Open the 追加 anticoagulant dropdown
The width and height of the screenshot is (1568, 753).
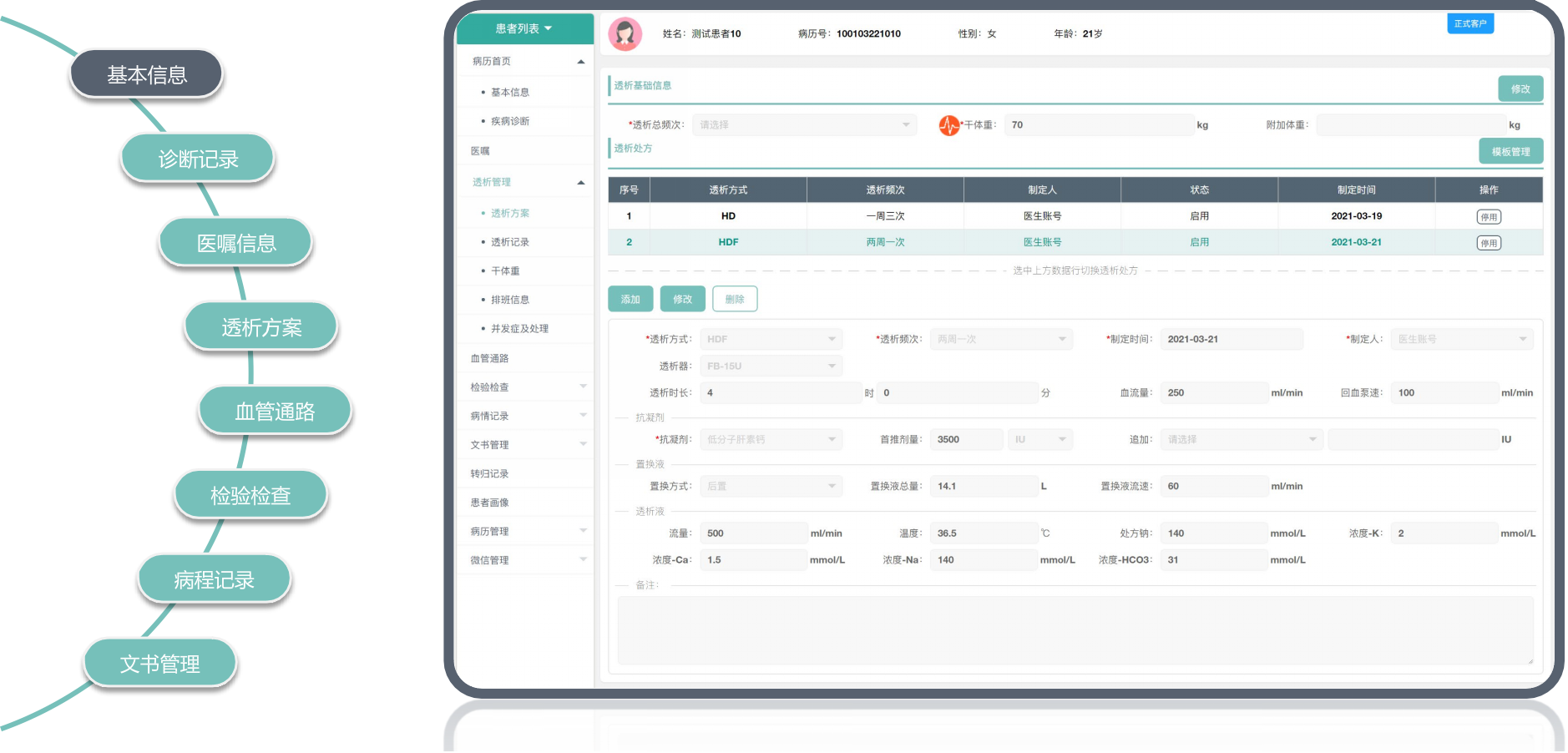(x=1241, y=440)
